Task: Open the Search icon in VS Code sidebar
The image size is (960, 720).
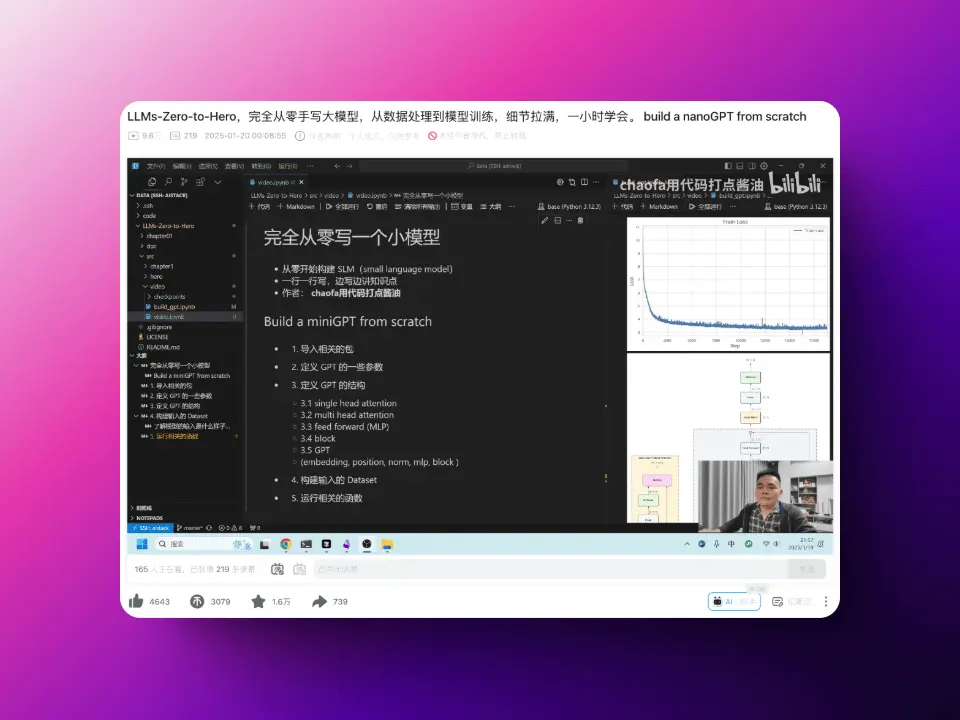Action: (x=168, y=182)
